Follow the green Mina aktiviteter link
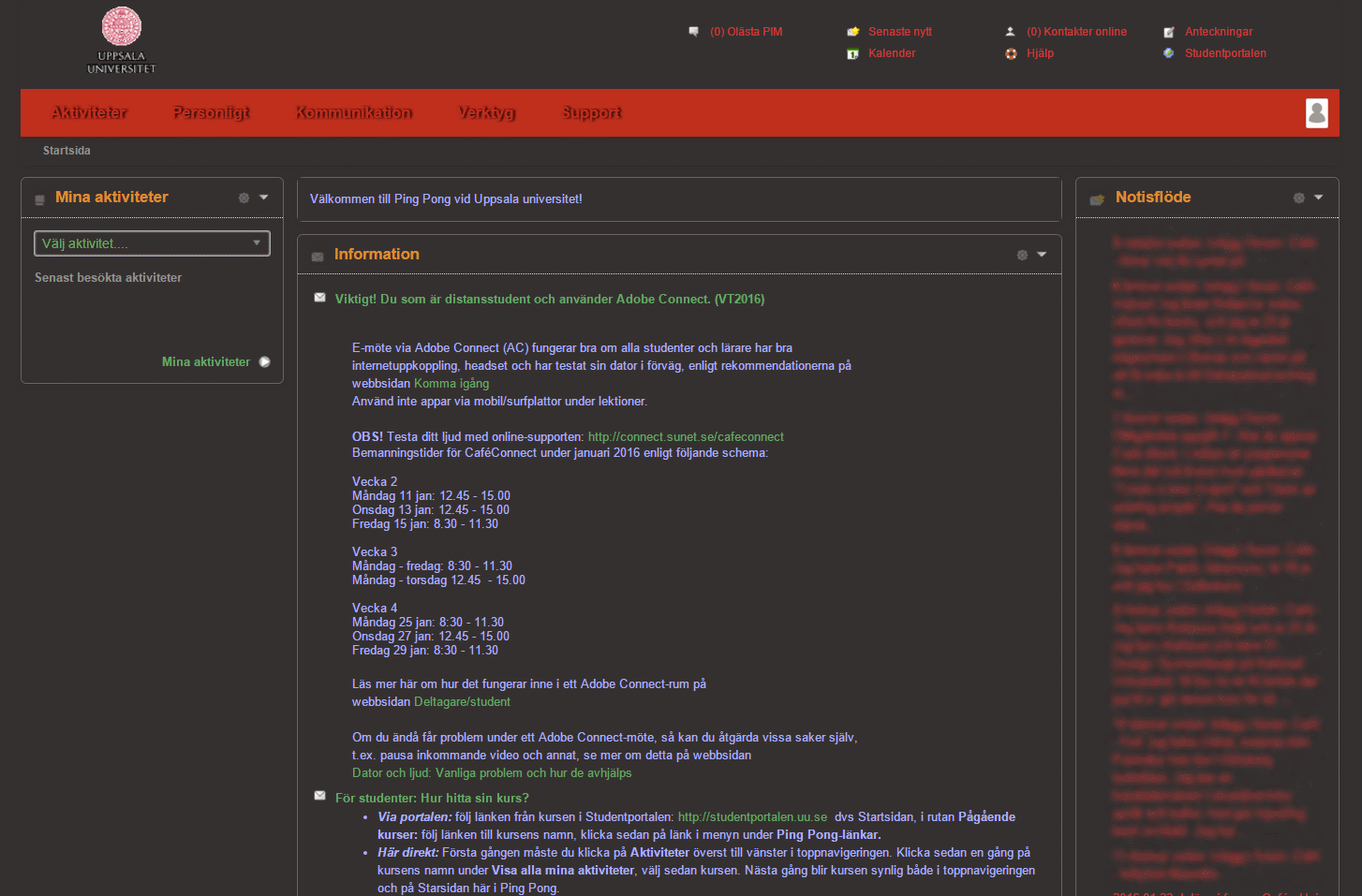Viewport: 1362px width, 896px height. (x=206, y=362)
